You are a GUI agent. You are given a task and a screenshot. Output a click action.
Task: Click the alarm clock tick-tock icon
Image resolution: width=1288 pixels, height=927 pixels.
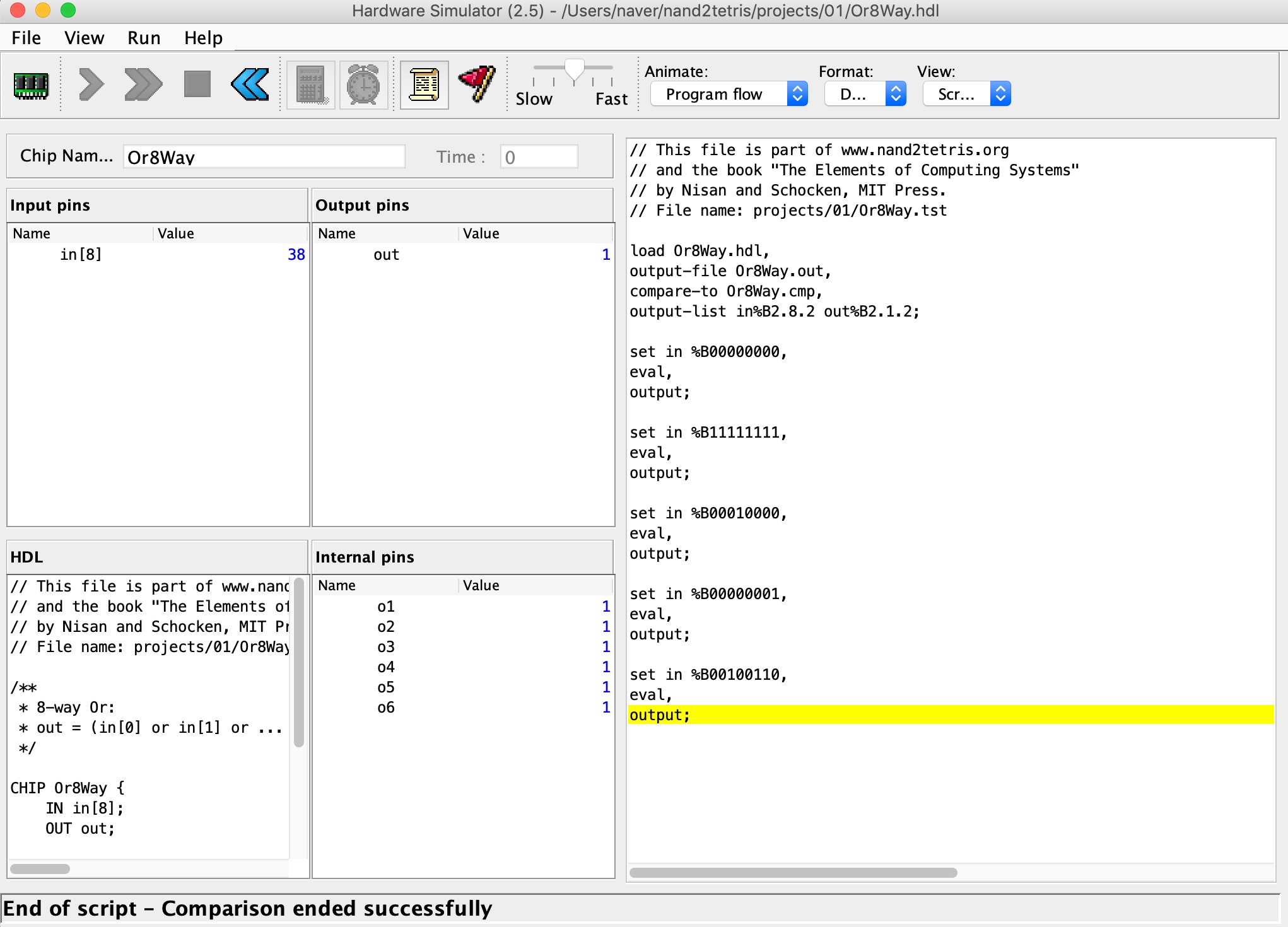pyautogui.click(x=364, y=85)
